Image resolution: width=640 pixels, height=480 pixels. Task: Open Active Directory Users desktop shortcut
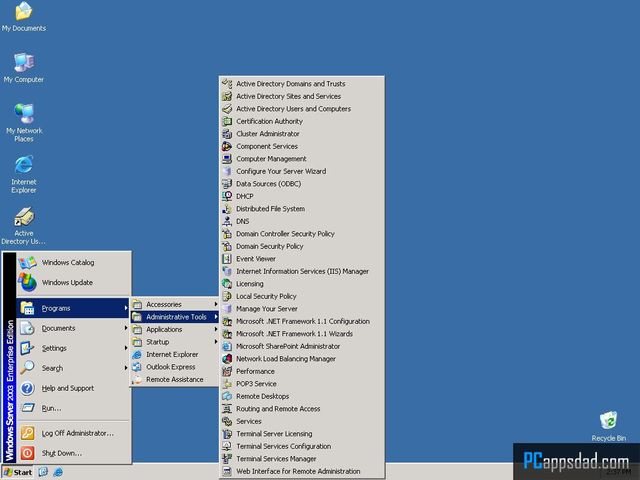coord(24,225)
